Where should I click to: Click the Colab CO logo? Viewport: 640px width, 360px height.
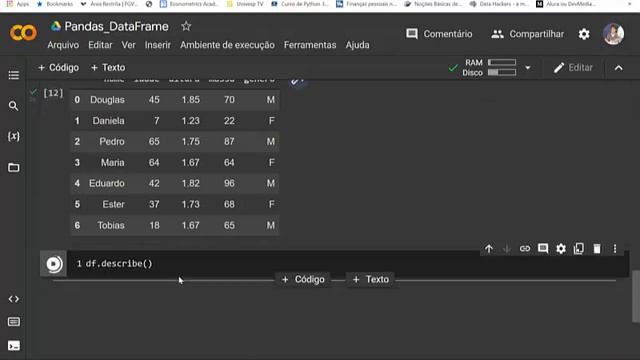click(x=23, y=33)
